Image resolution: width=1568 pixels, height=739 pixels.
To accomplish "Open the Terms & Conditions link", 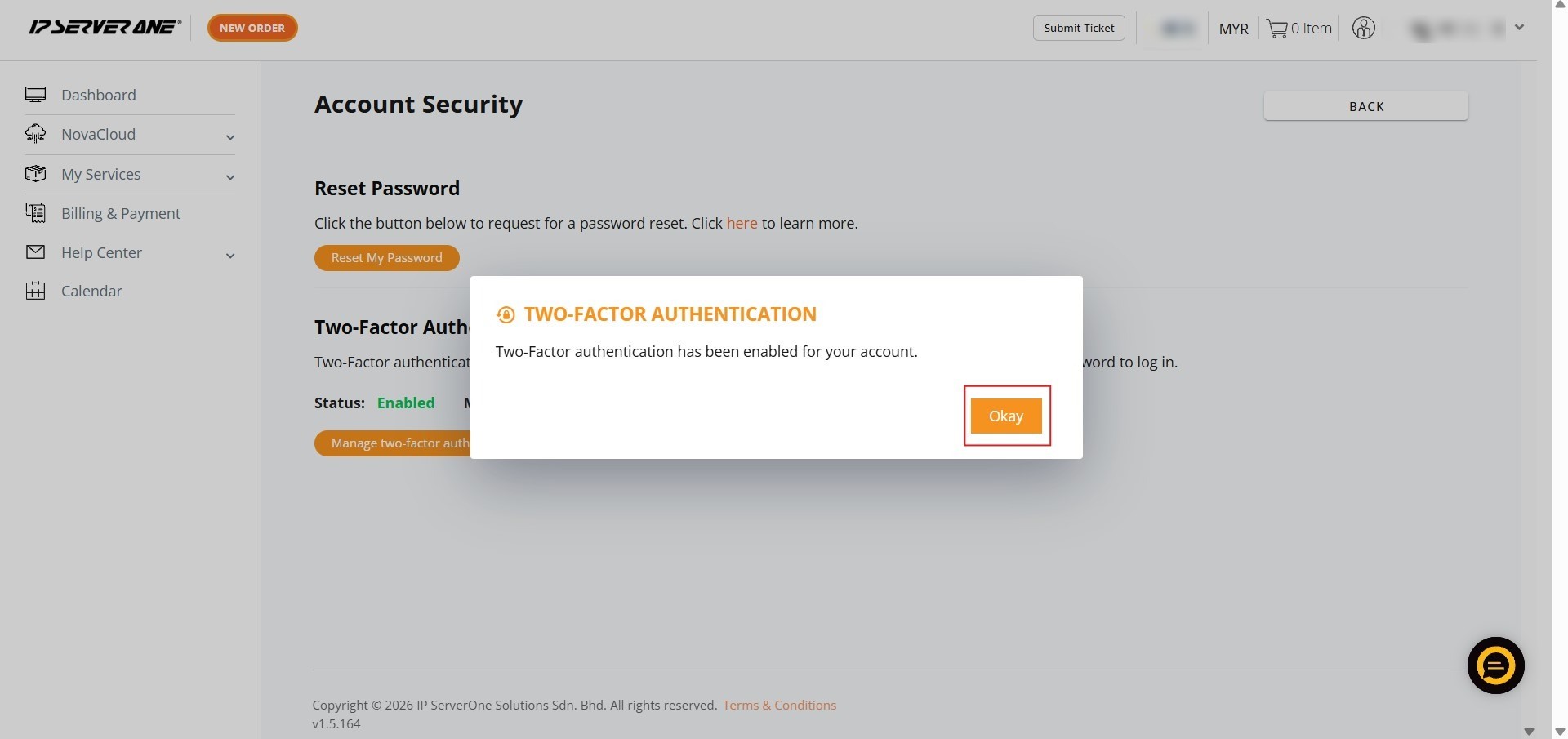I will click(x=779, y=705).
